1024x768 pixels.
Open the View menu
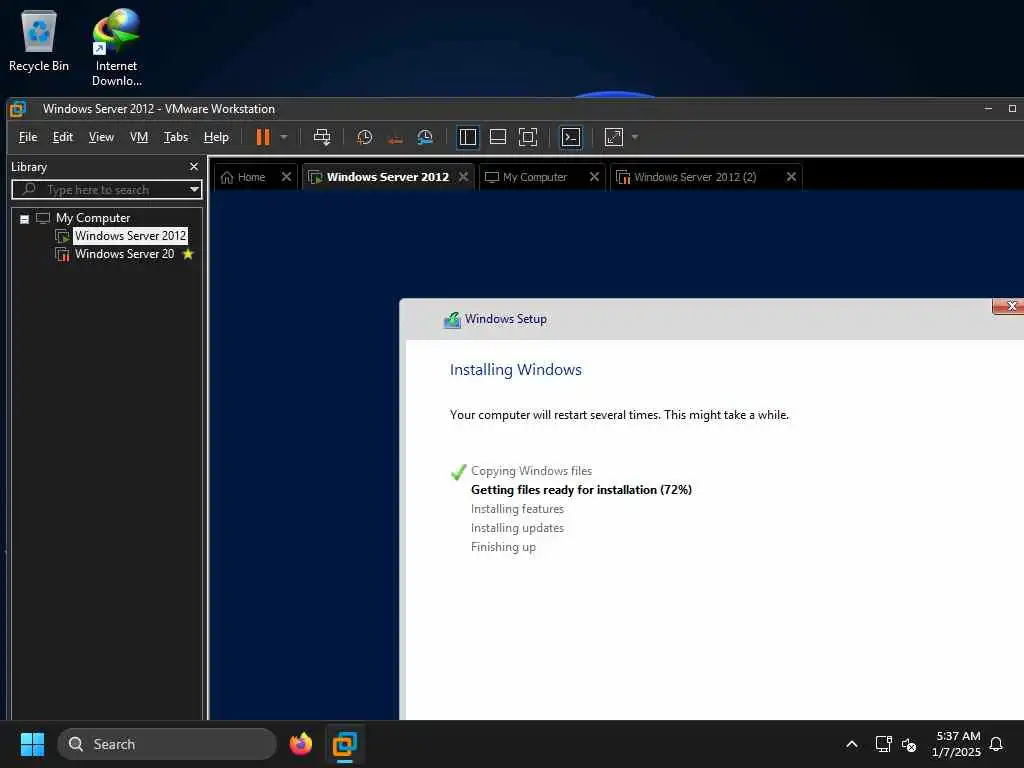(101, 137)
